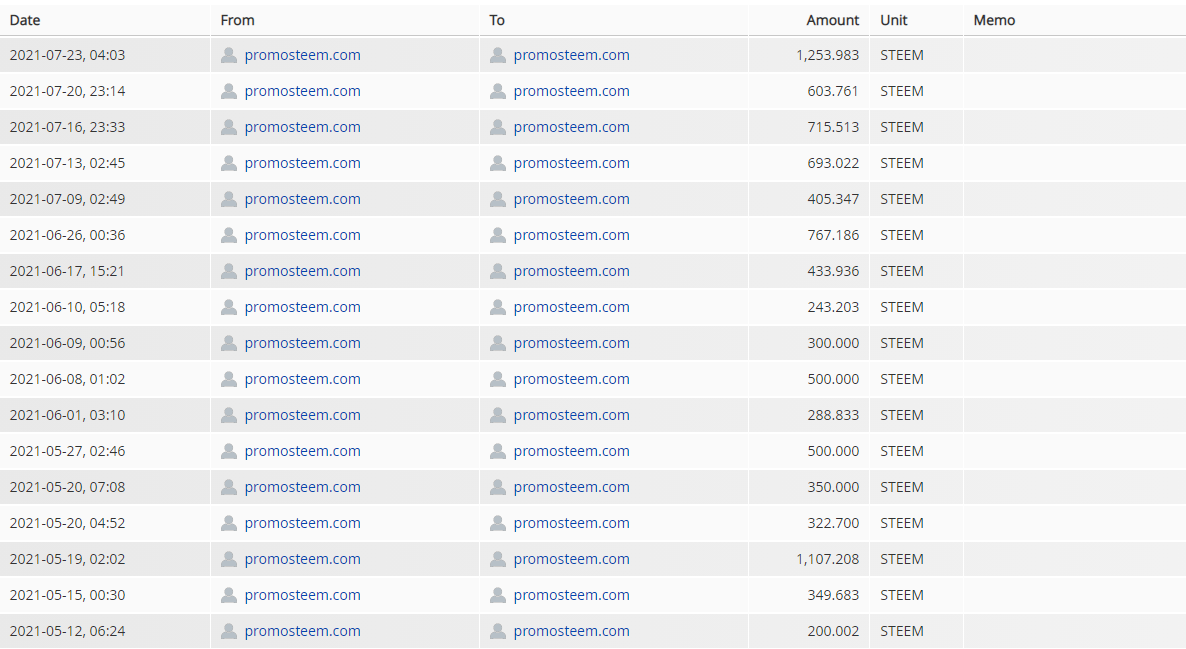Select the amount 693.022

click(833, 163)
